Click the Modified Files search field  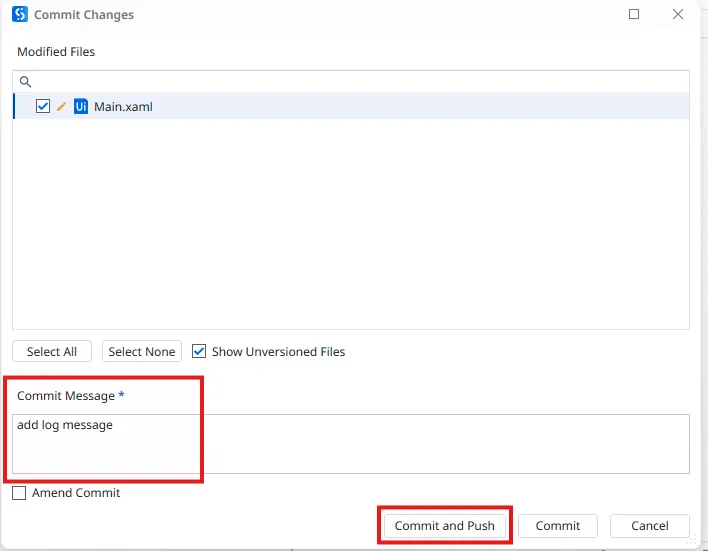350,82
